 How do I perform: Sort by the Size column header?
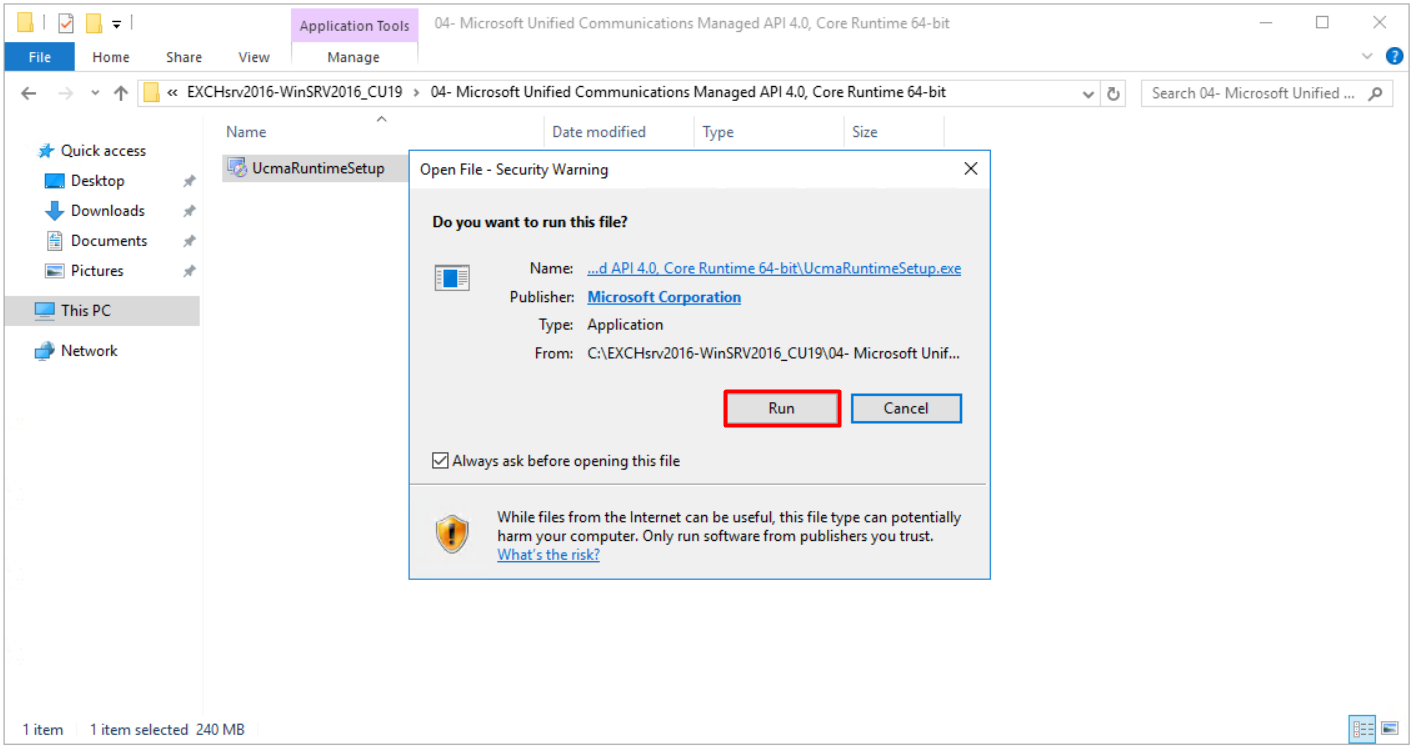tap(864, 132)
